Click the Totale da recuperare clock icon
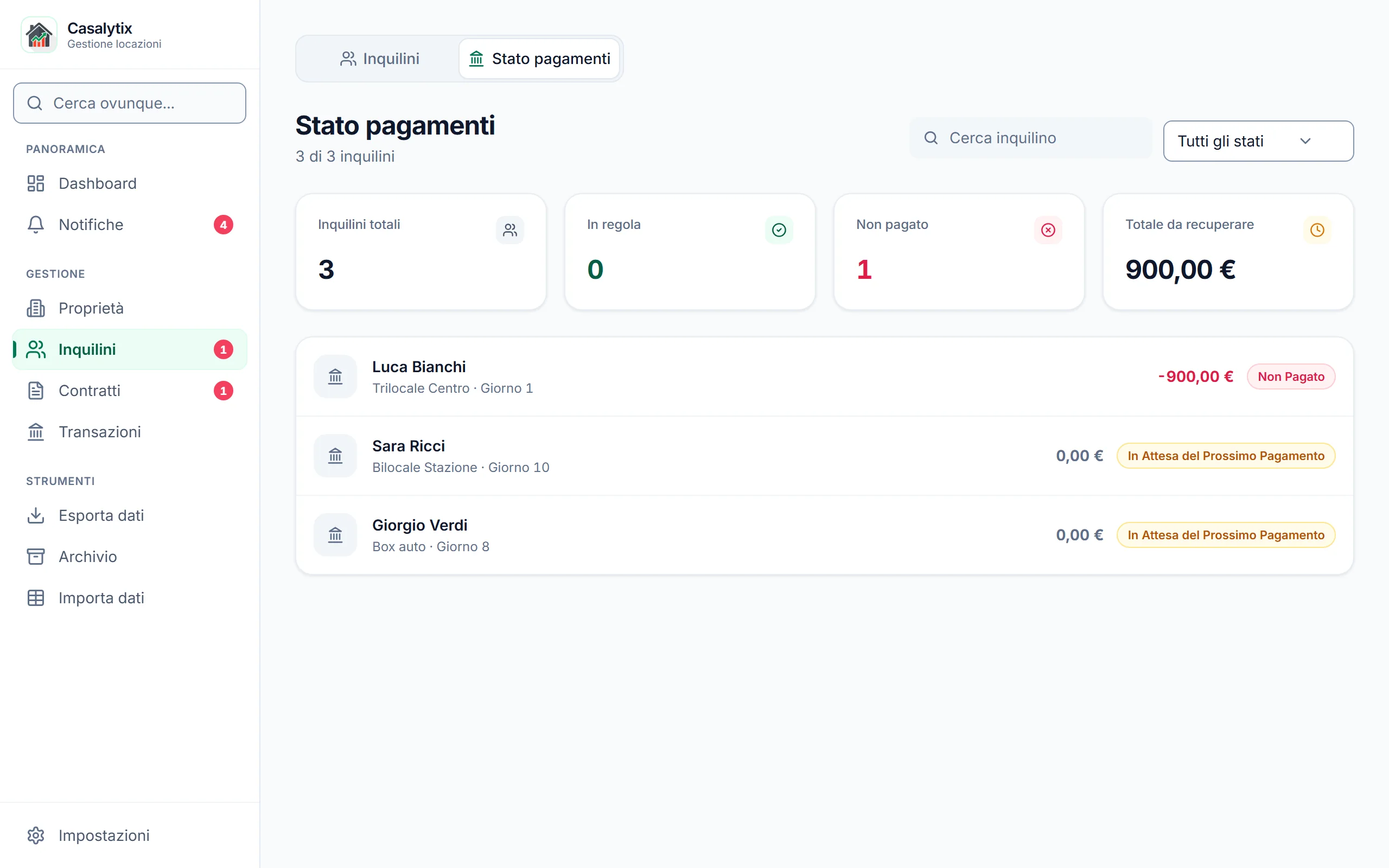 click(1317, 230)
